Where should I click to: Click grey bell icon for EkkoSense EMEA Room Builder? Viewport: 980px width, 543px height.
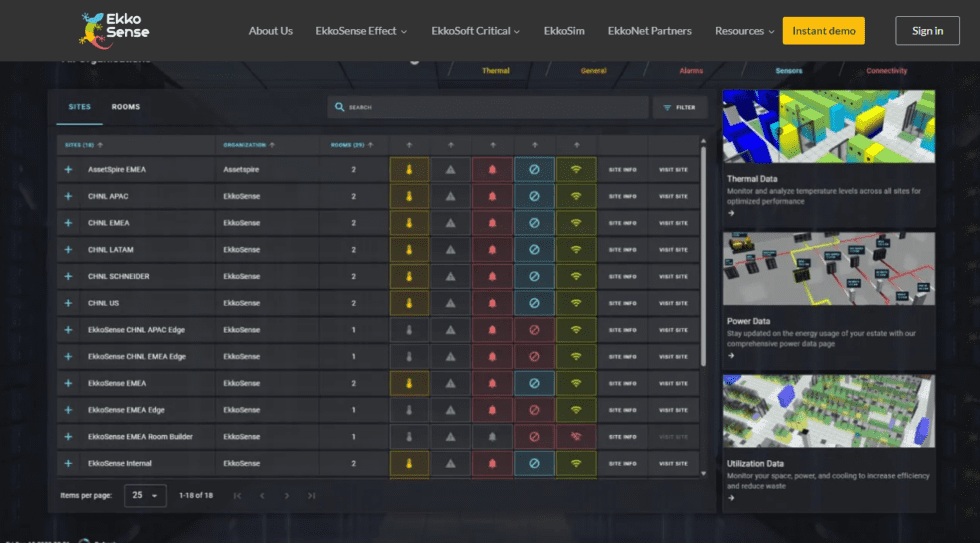click(x=492, y=437)
